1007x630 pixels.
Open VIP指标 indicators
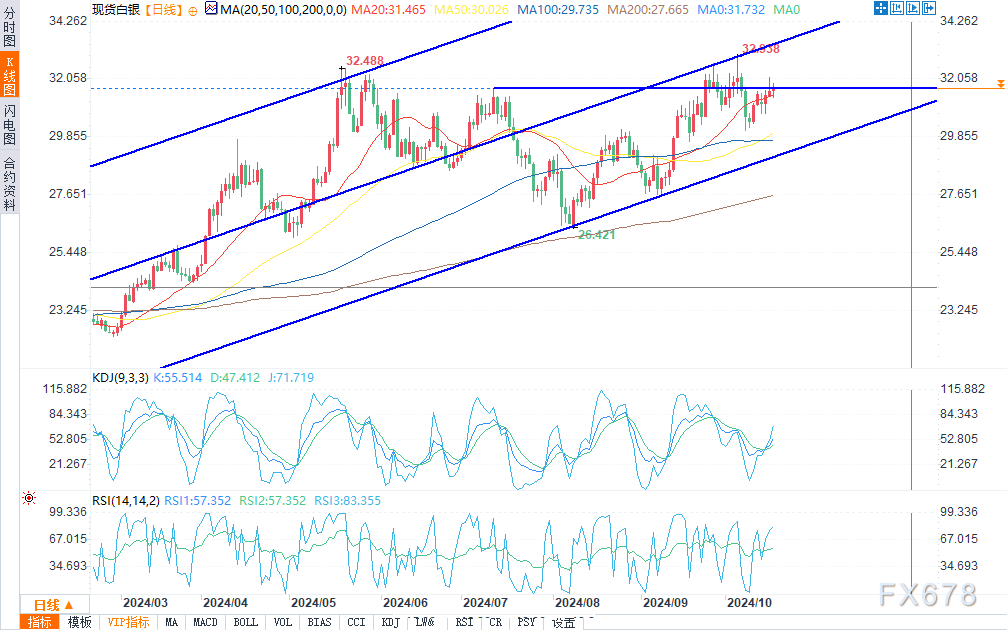coord(128,622)
